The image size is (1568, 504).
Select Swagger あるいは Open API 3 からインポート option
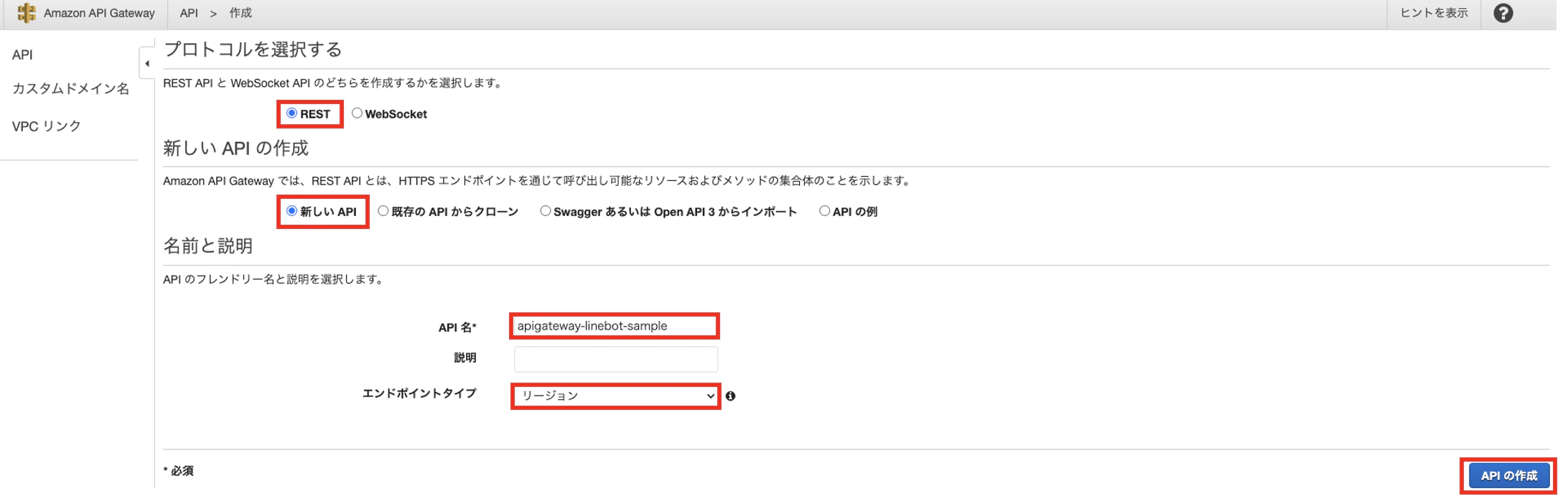pyautogui.click(x=546, y=211)
